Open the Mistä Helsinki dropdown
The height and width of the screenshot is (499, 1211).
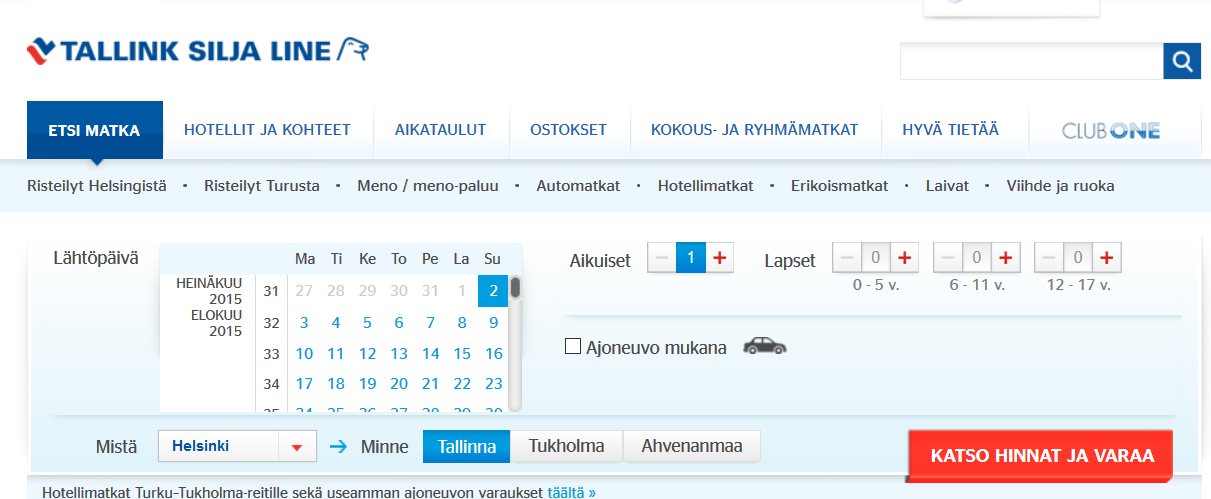pos(237,446)
